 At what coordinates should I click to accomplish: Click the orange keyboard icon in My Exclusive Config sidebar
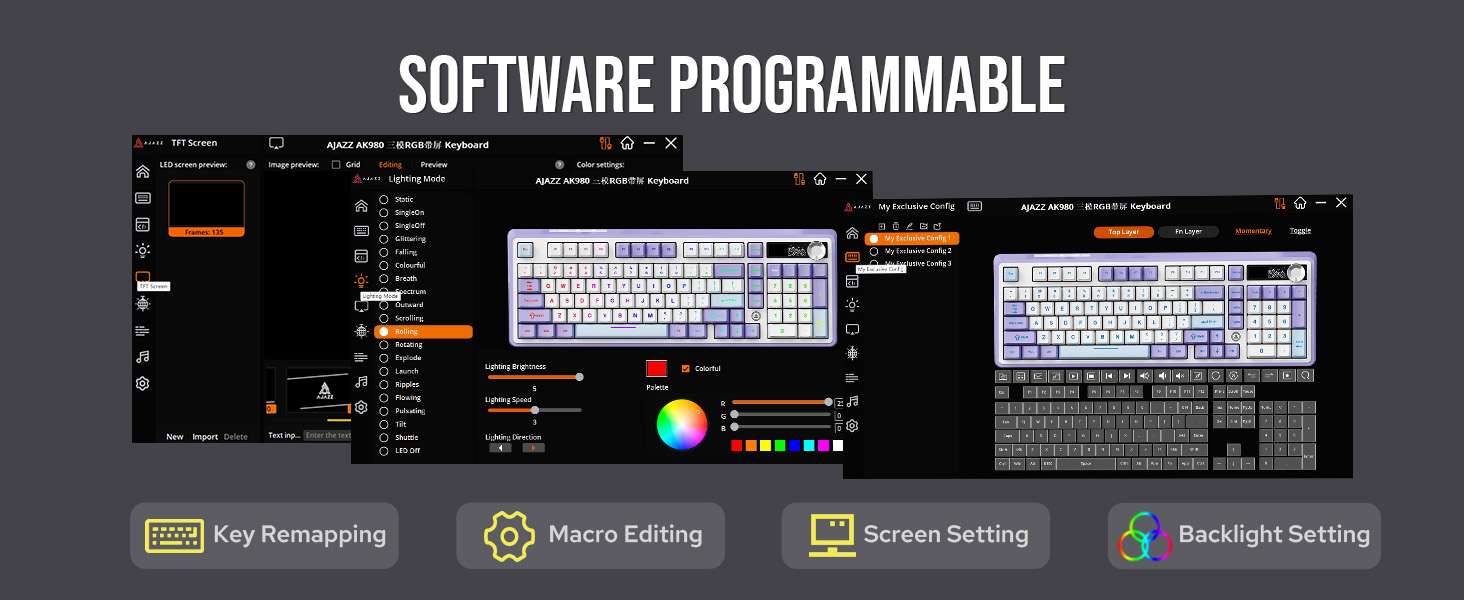[x=852, y=257]
